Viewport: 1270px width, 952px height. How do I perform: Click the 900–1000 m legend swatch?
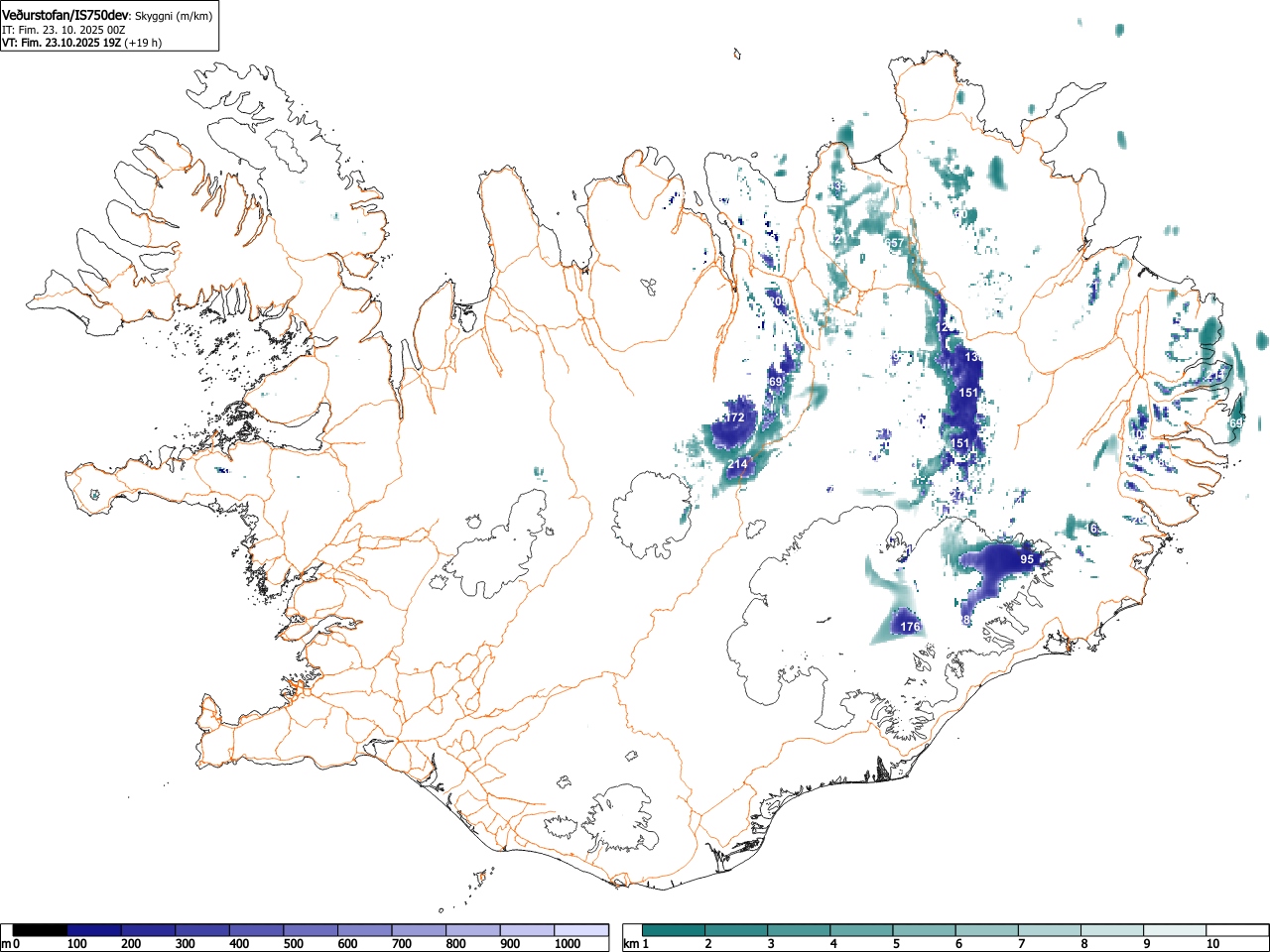527,930
